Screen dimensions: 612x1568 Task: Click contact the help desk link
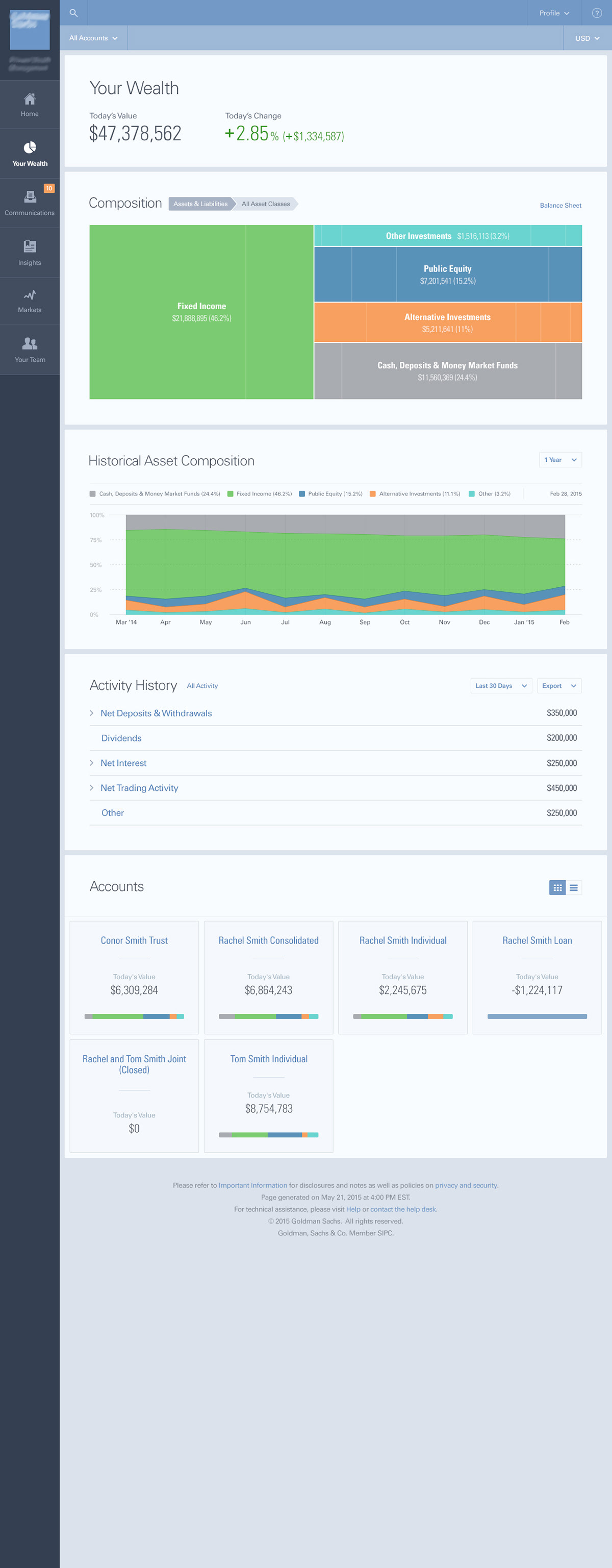tap(403, 1209)
